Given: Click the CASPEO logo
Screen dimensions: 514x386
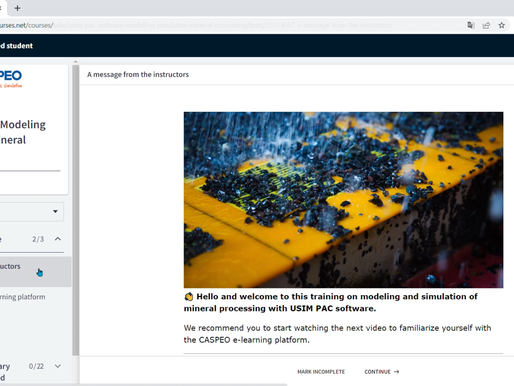Looking at the screenshot, I should pos(11,78).
